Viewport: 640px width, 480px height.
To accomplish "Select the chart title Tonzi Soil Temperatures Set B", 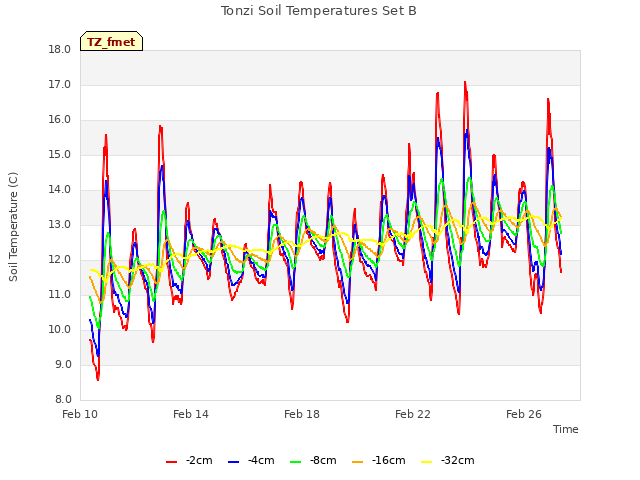I will point(319,11).
